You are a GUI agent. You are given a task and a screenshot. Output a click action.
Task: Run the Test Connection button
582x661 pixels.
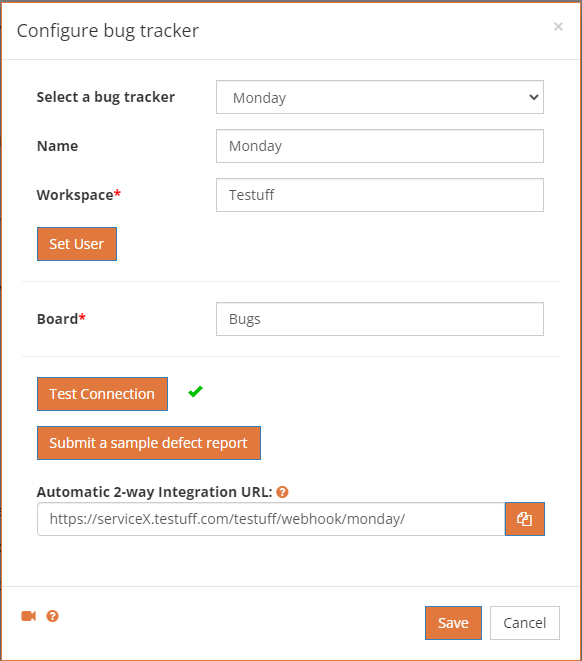tap(102, 394)
